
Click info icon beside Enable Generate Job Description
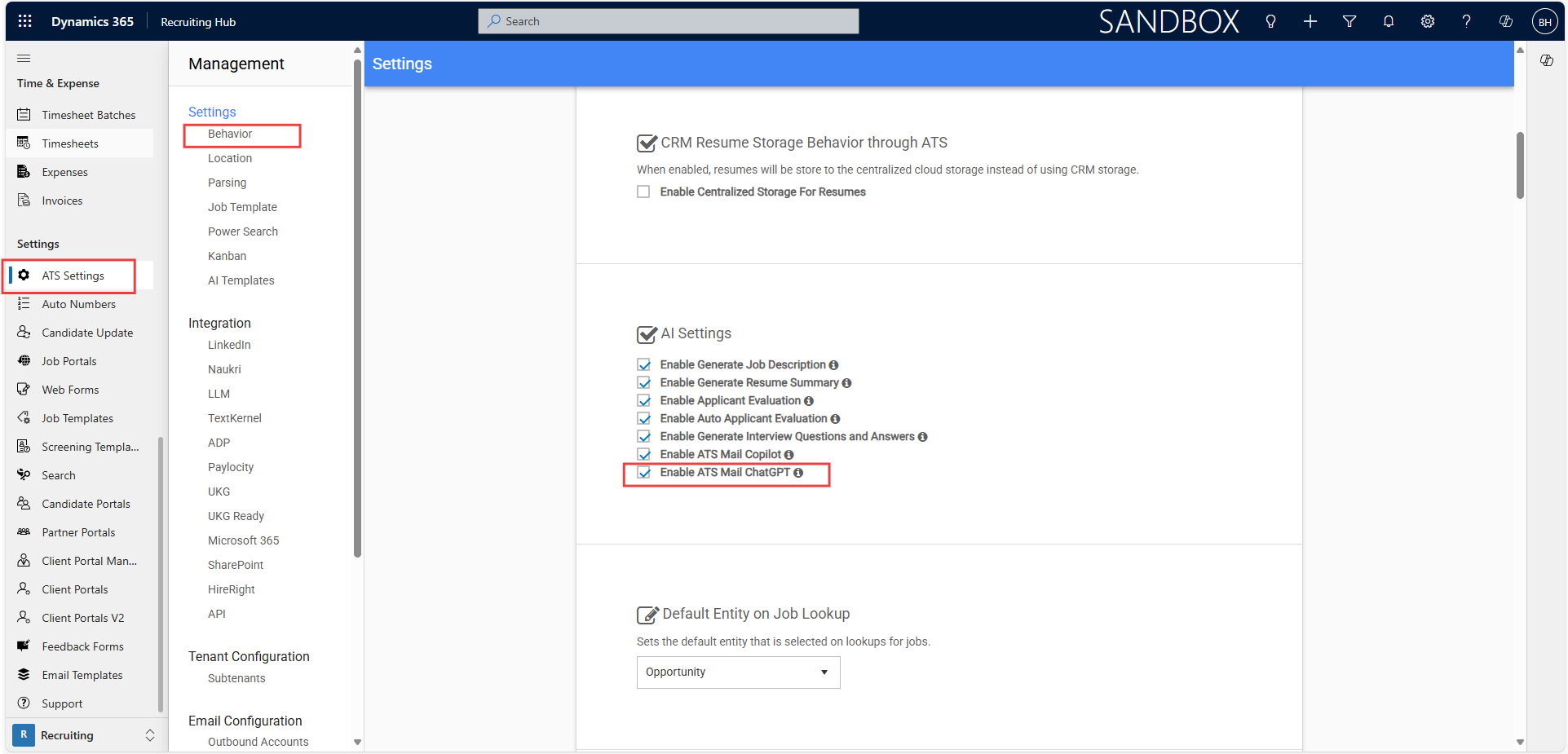coord(833,365)
